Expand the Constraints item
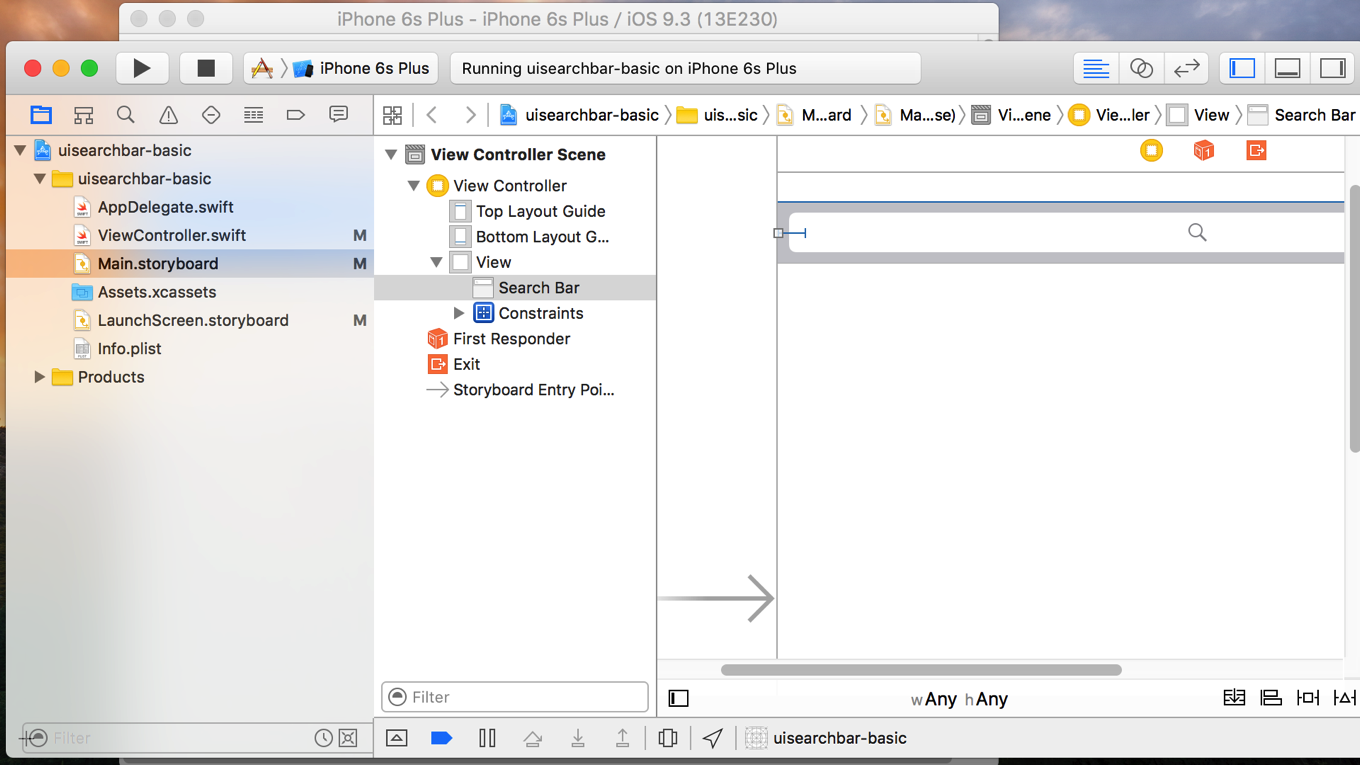Screen dimensions: 1360x765 (x=459, y=313)
